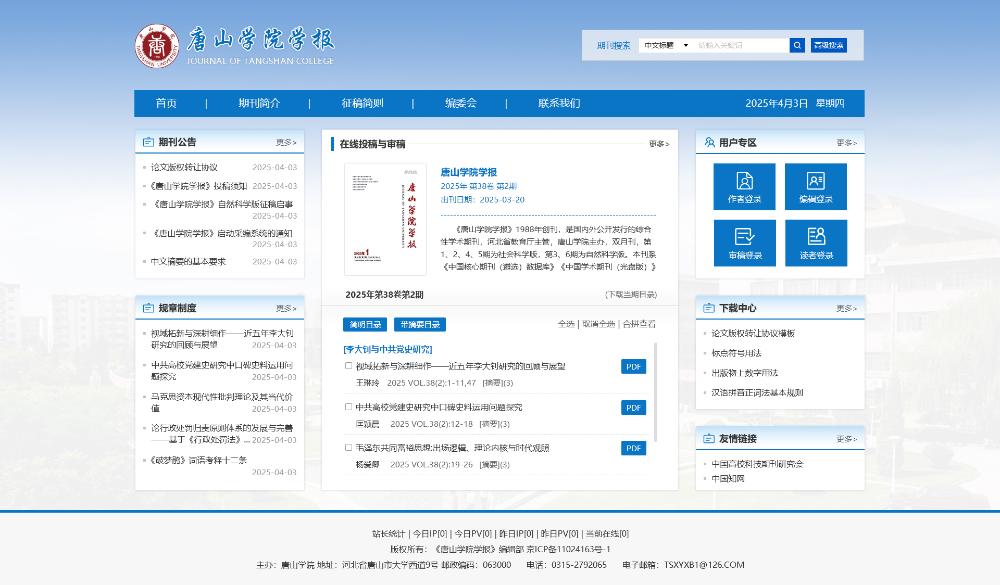The width and height of the screenshot is (1000, 585).
Task: Click the search magnifier icon button
Action: 797,45
